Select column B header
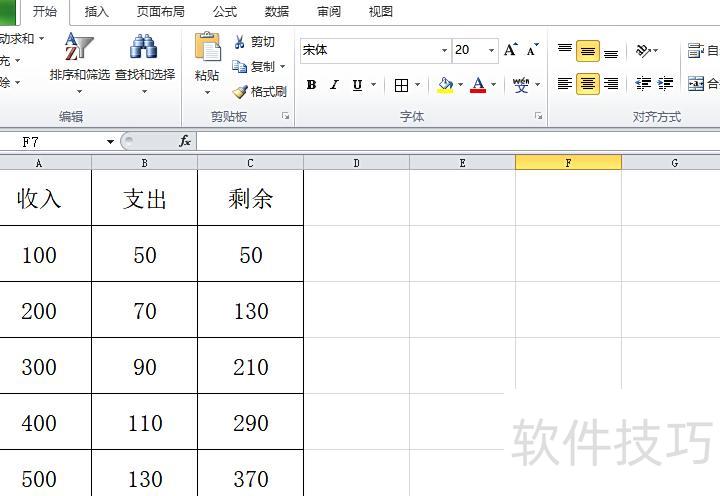Screen dimensions: 720x496 (144, 163)
